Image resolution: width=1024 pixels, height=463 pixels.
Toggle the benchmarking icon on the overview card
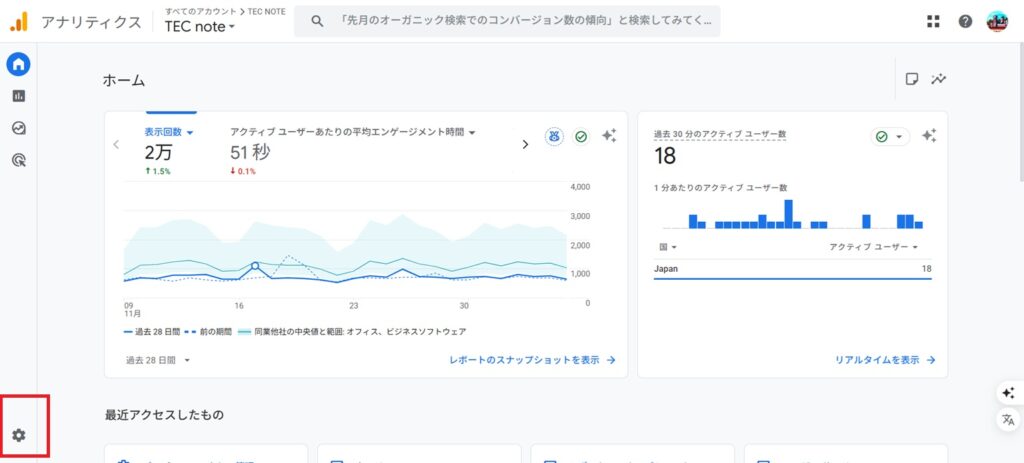point(554,137)
